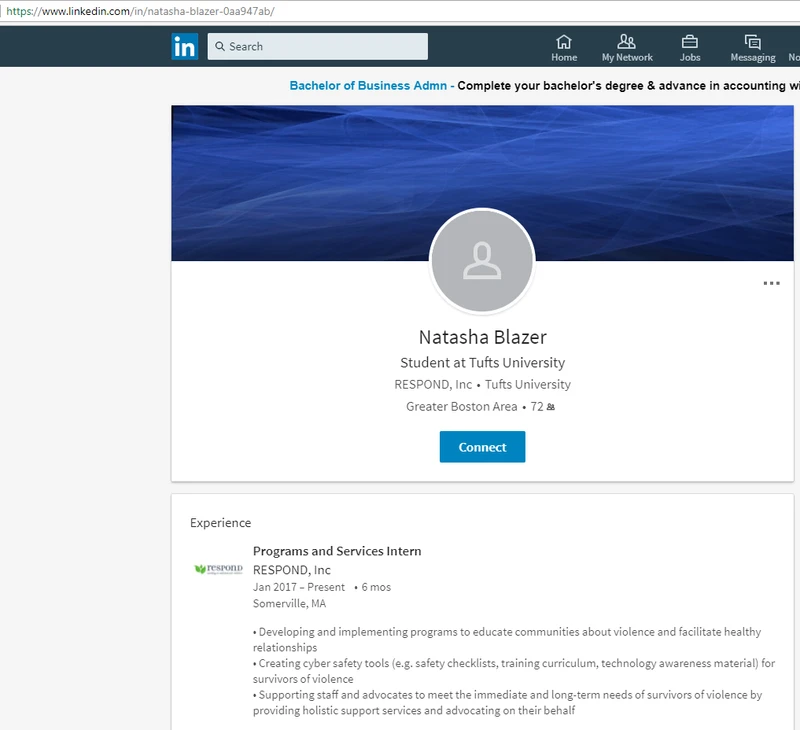Click the magnifier icon in search box

tap(220, 46)
